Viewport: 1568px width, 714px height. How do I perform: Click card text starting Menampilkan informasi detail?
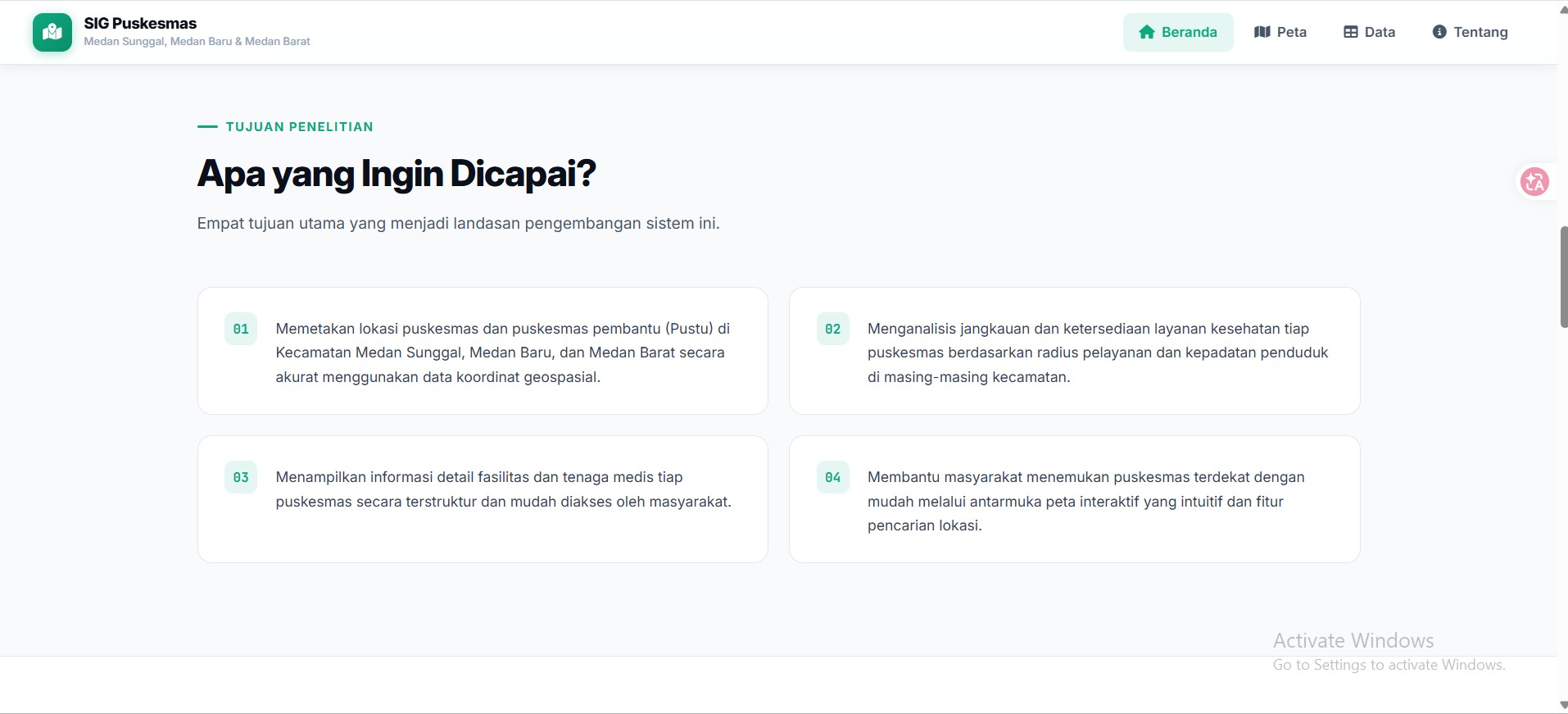click(503, 489)
